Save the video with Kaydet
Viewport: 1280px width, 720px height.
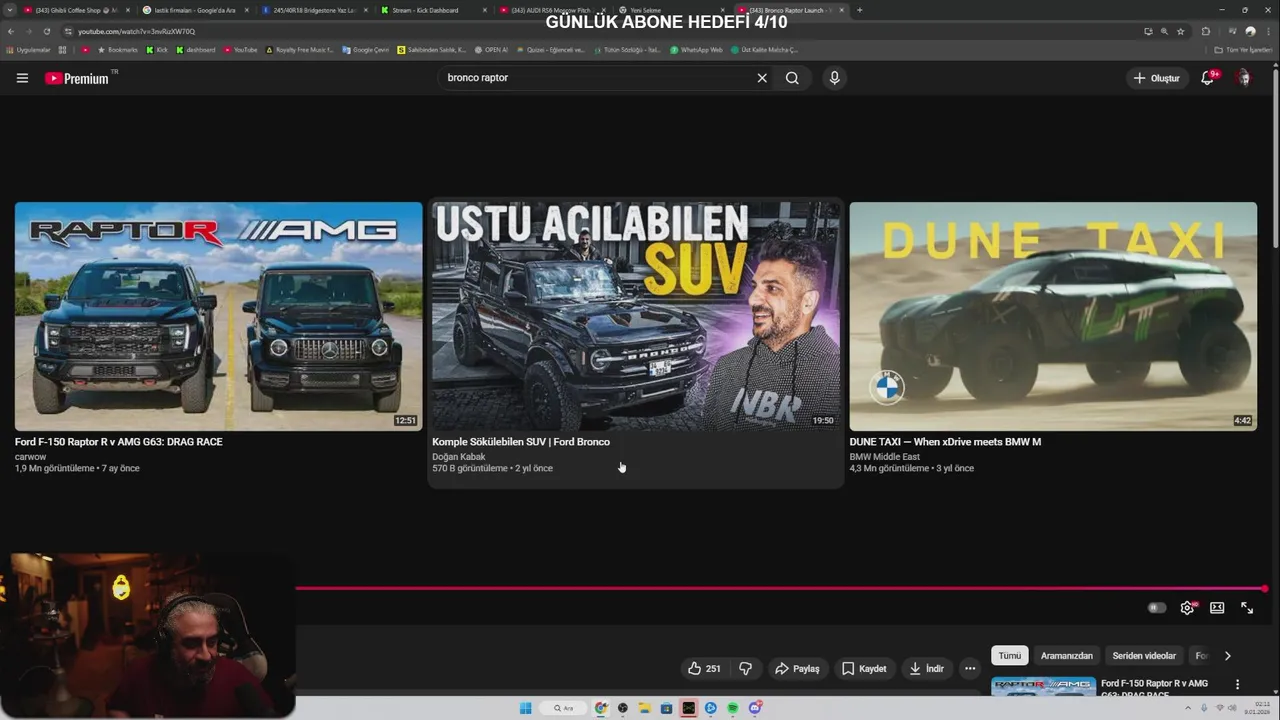[864, 668]
